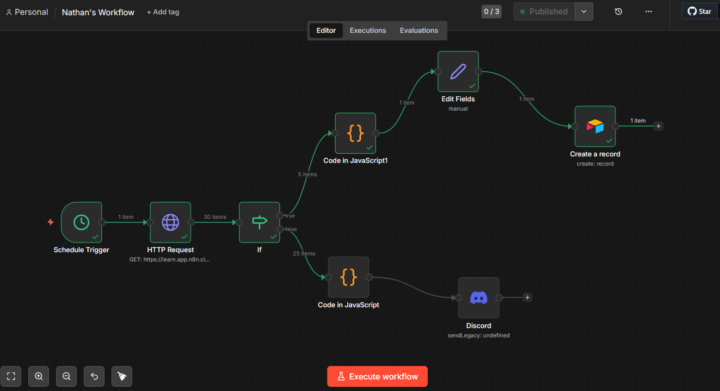Viewport: 720px width, 391px height.
Task: Open the three-dot options menu
Action: coord(648,11)
